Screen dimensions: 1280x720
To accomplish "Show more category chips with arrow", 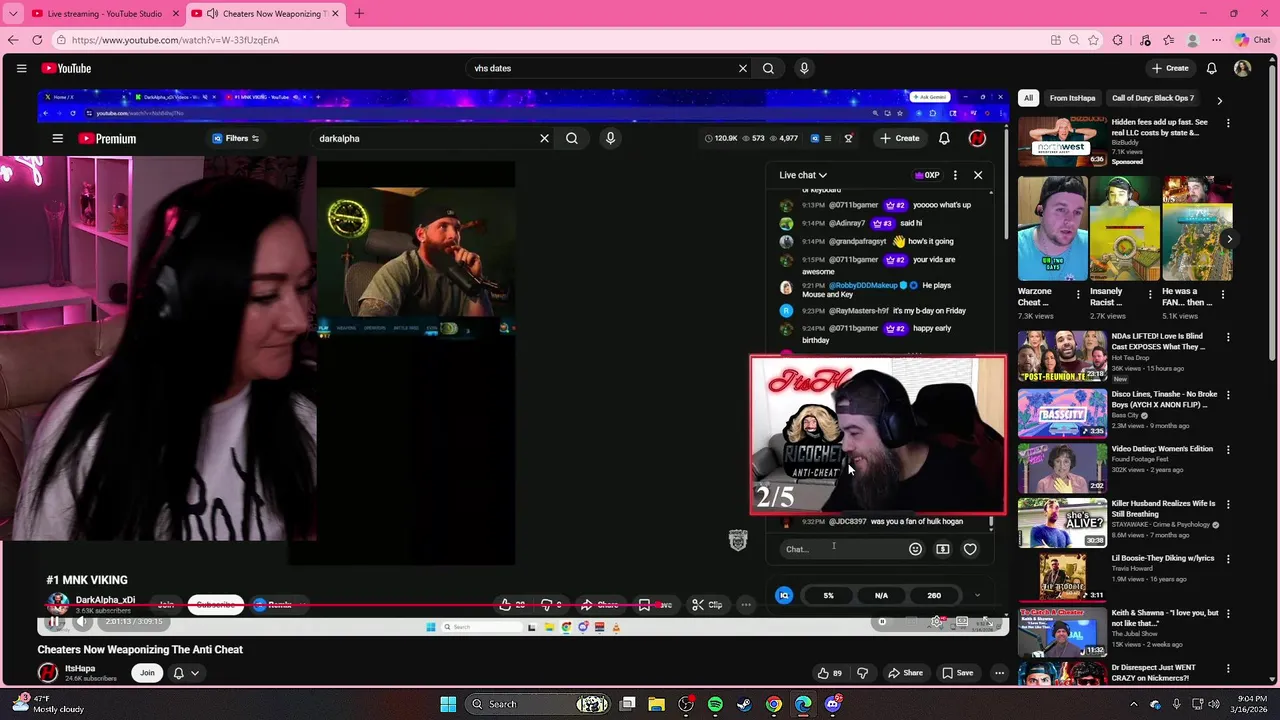I will coord(1219,99).
